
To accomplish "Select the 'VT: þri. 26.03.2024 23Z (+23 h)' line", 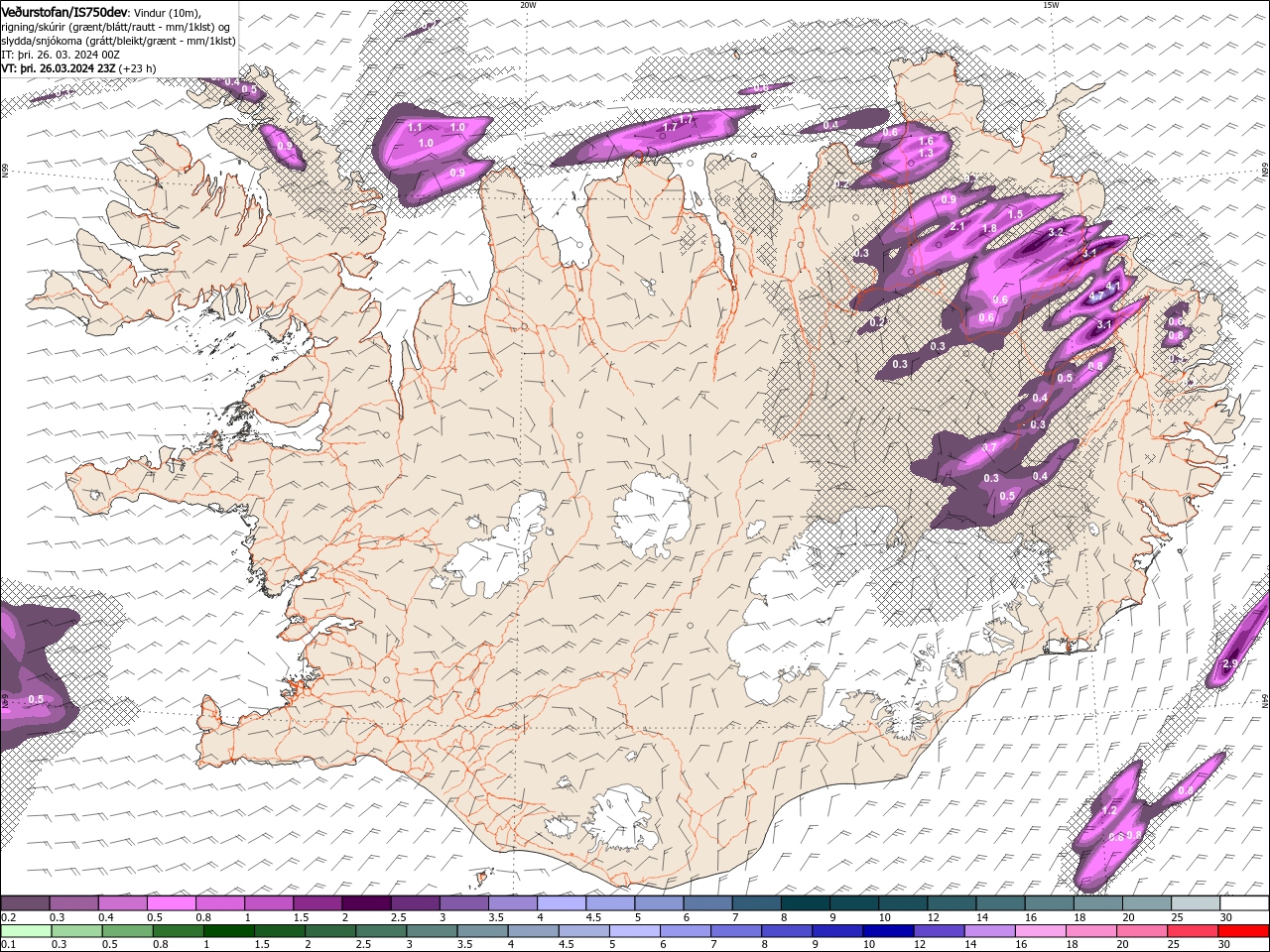I will [x=79, y=68].
